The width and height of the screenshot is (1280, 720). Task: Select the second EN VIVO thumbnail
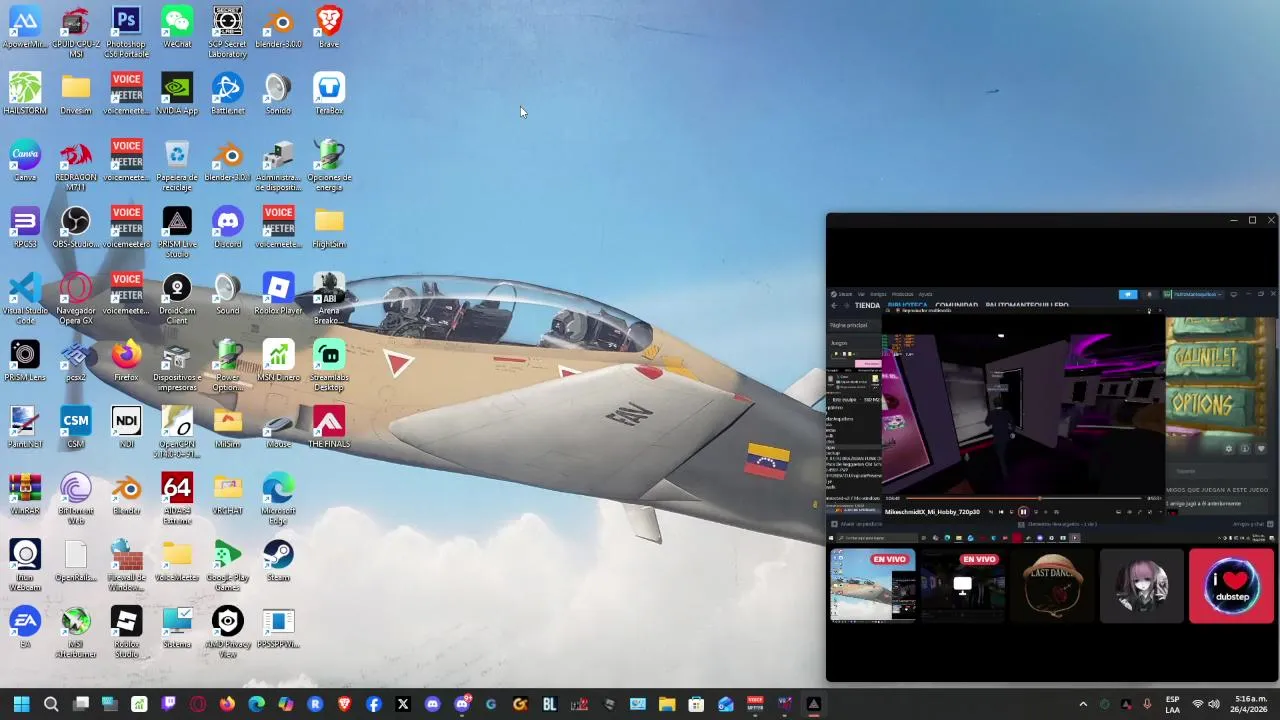point(962,585)
